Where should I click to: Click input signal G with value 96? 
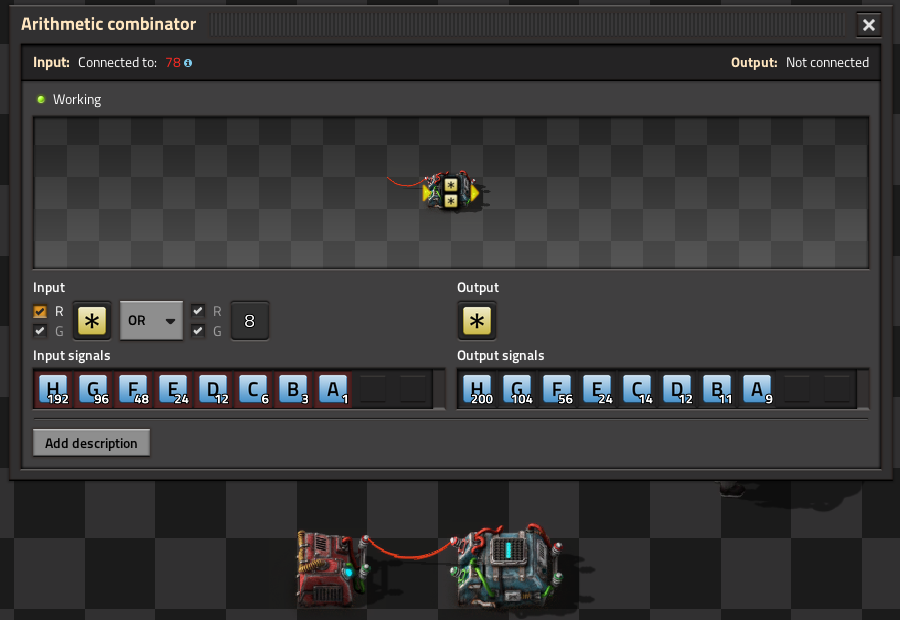(94, 389)
